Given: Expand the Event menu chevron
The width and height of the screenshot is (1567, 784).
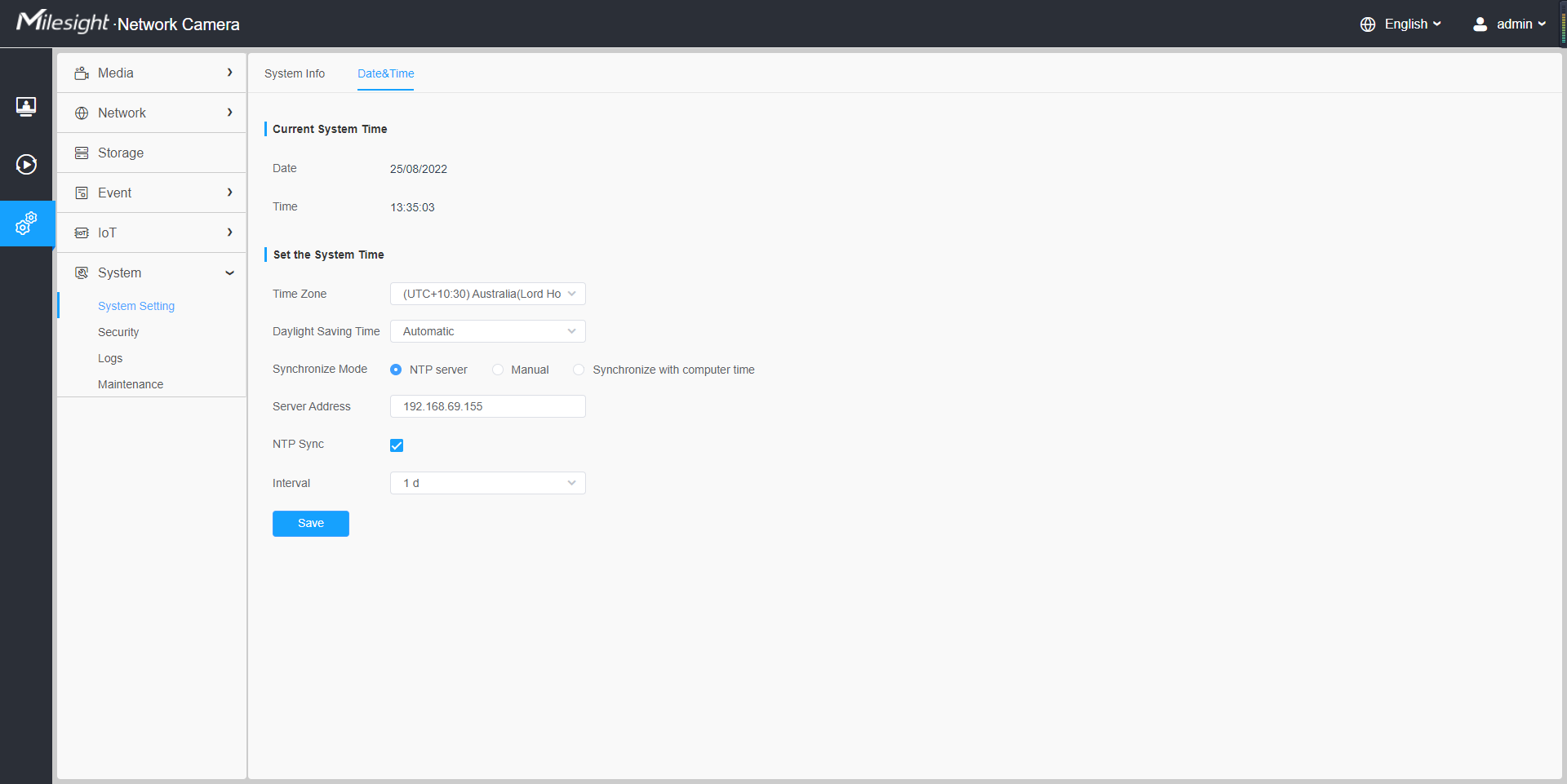Looking at the screenshot, I should point(230,193).
